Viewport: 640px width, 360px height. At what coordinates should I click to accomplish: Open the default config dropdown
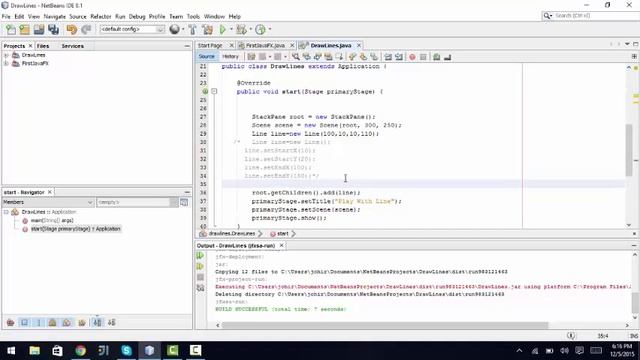pyautogui.click(x=132, y=29)
